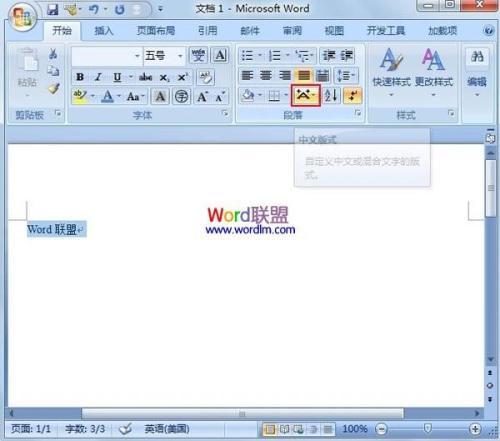The width and height of the screenshot is (500, 441).
Task: Toggle italic formatting
Action: 98,77
